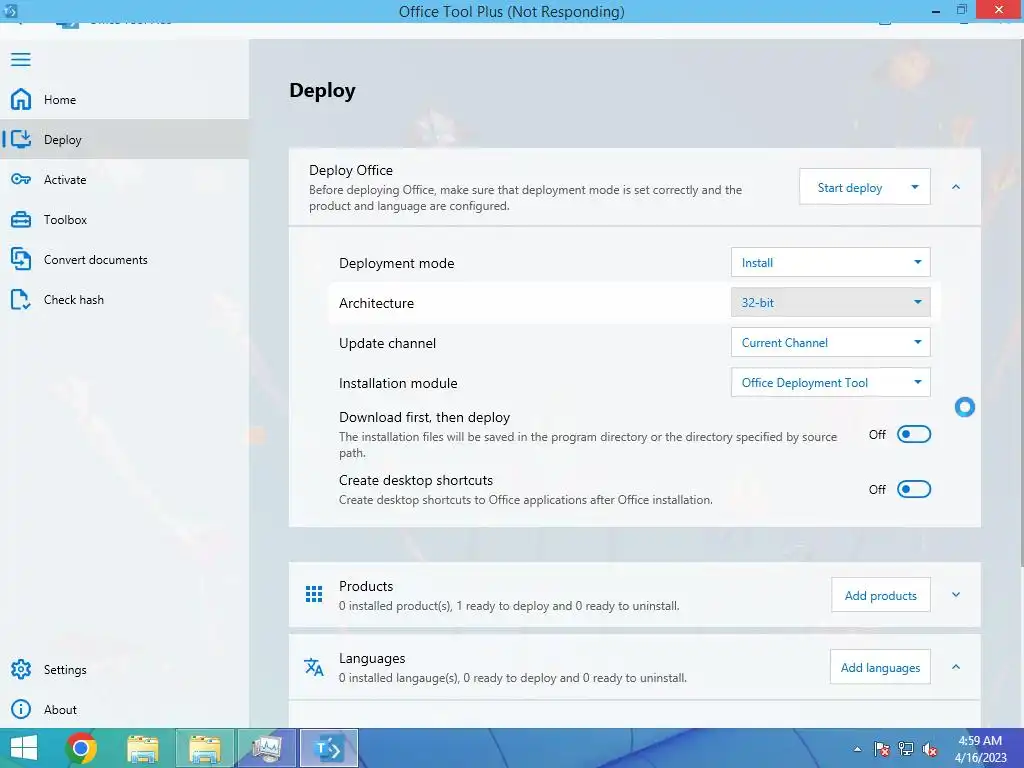Click the Action Center flag icon
The image size is (1024, 768).
coord(882,749)
